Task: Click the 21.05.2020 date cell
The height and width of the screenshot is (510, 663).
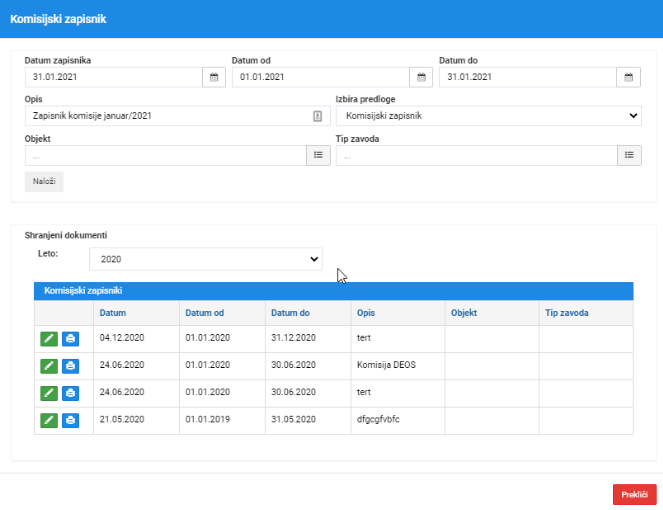Action: tap(136, 420)
